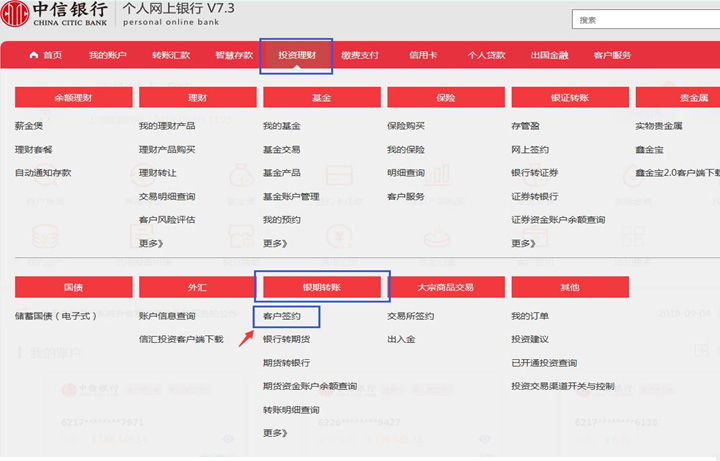Open the 投资理财 navigation tab
The width and height of the screenshot is (720, 461).
coord(296,55)
